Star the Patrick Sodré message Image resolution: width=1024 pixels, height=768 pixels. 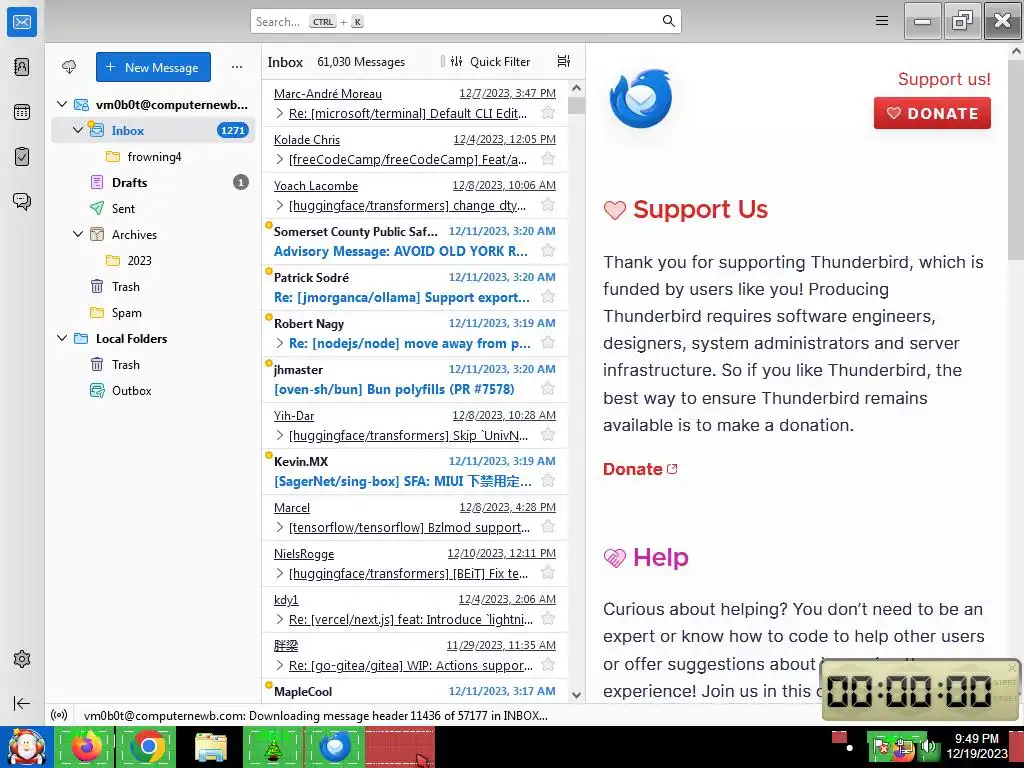coord(549,297)
